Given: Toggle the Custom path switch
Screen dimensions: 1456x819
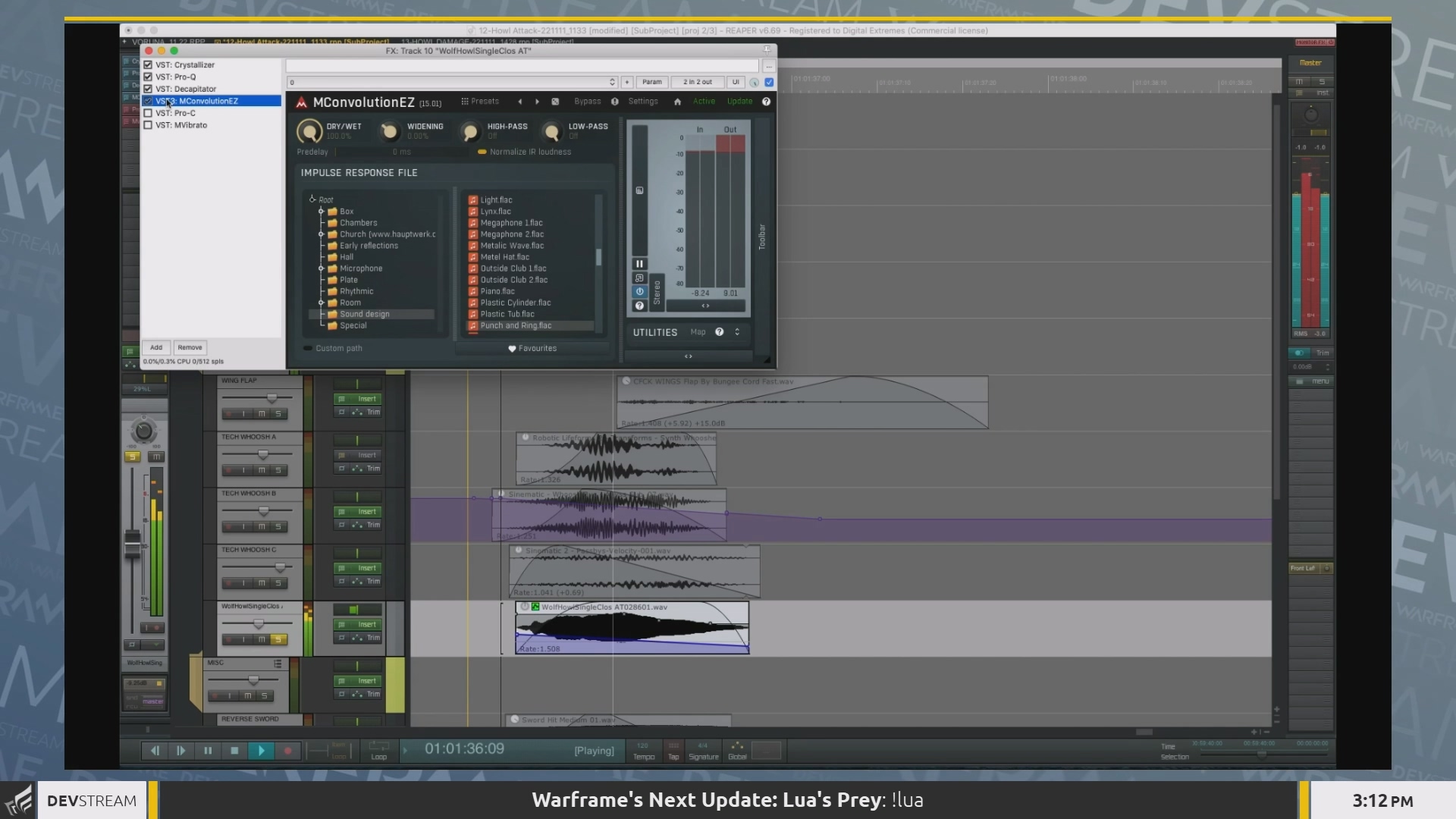Looking at the screenshot, I should (x=308, y=348).
